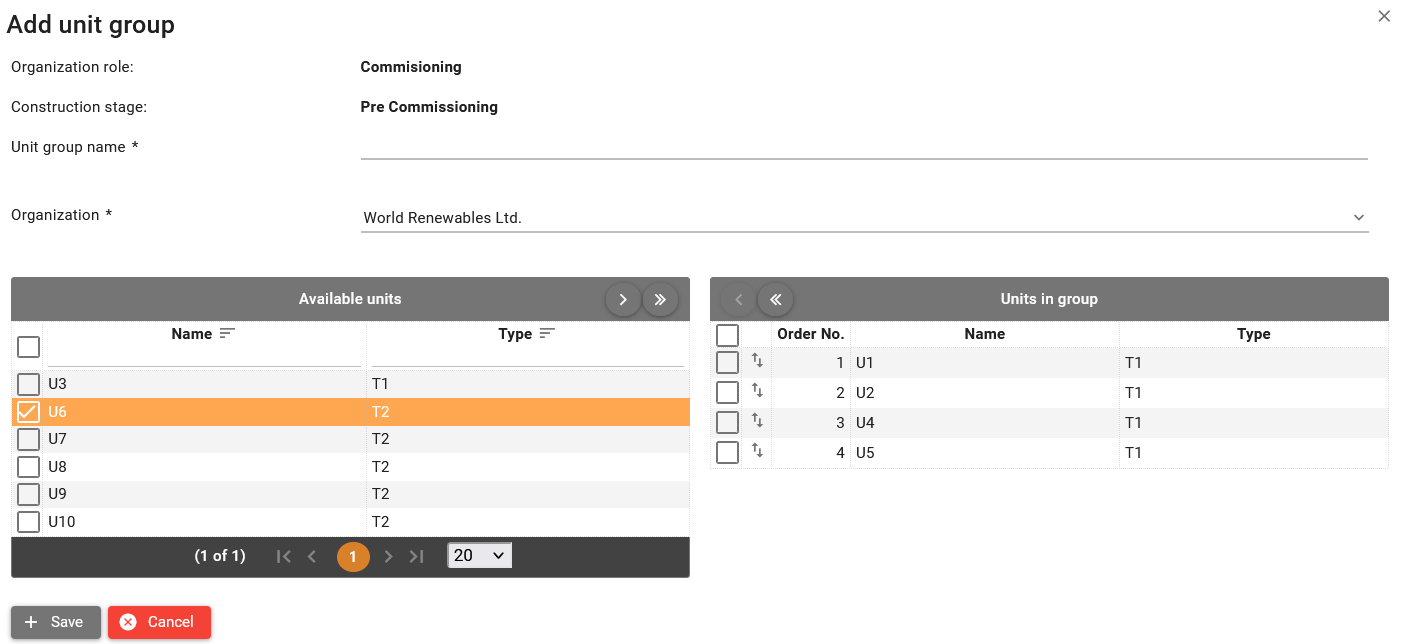Save the unit group
Screen dimensions: 1402x644
56,622
